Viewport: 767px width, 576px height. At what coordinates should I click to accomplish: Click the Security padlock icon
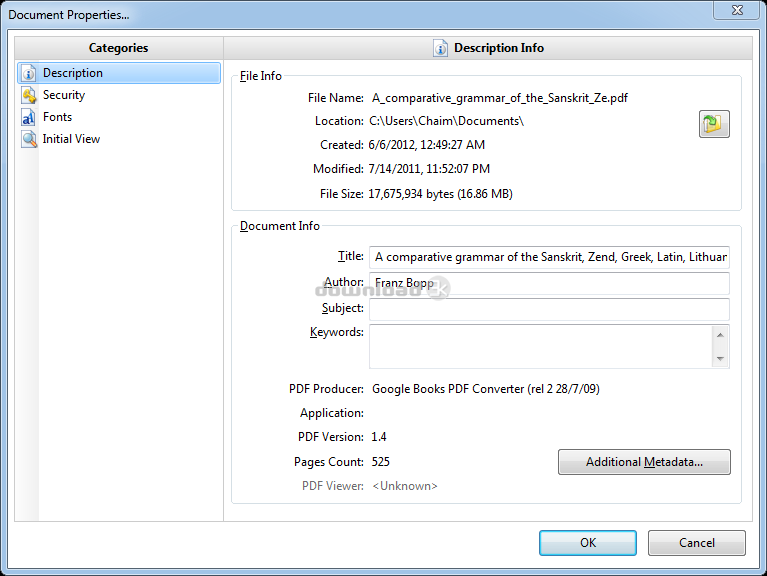tap(28, 95)
